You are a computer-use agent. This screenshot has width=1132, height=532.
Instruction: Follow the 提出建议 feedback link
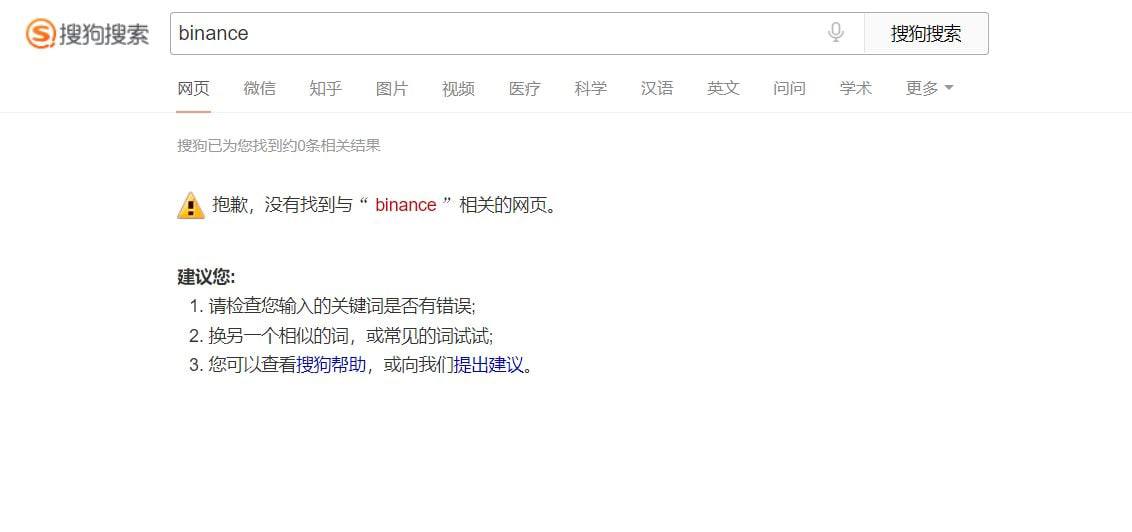click(x=488, y=365)
